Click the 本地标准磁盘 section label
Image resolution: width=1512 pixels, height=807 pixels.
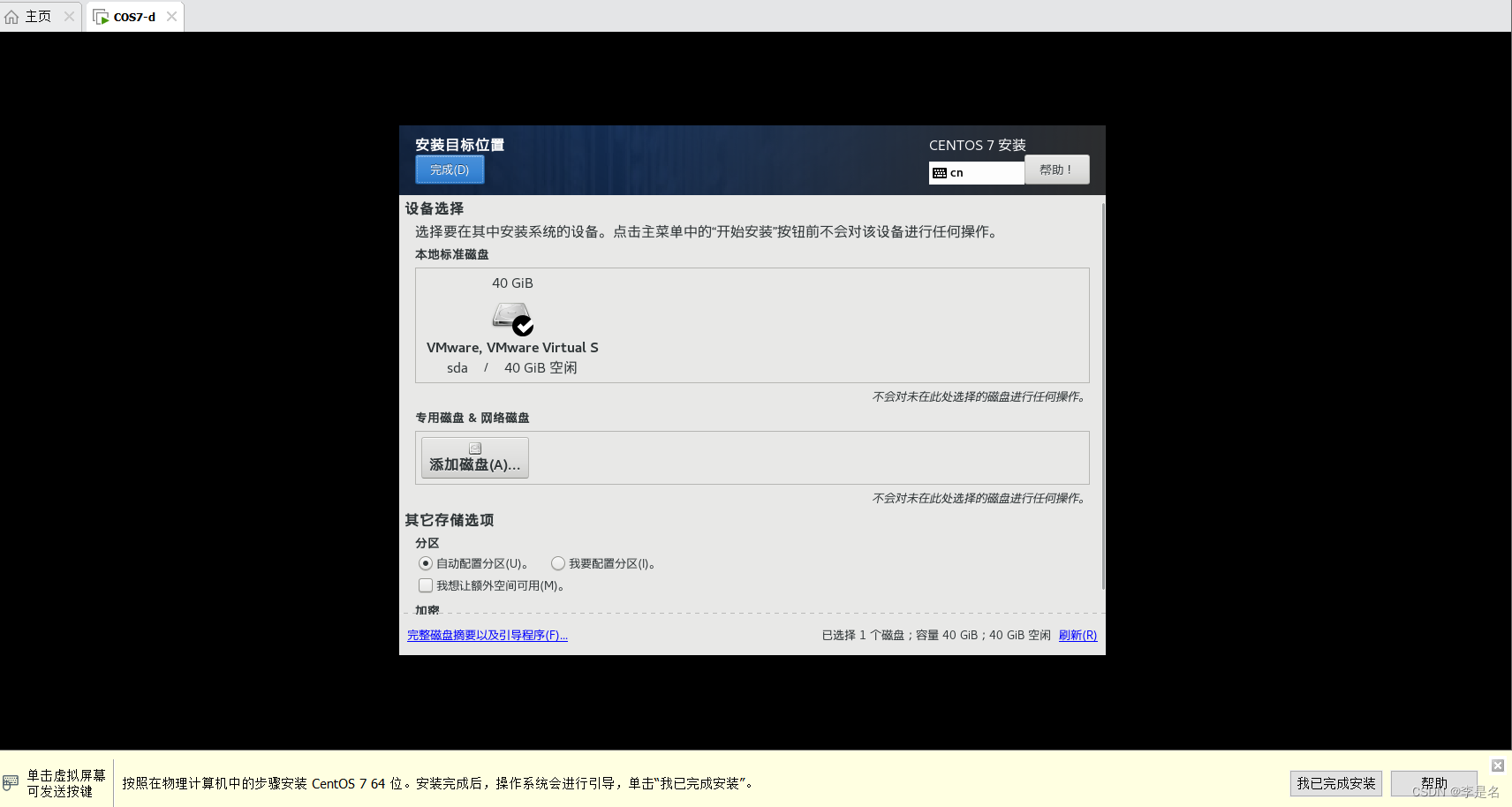click(x=451, y=254)
